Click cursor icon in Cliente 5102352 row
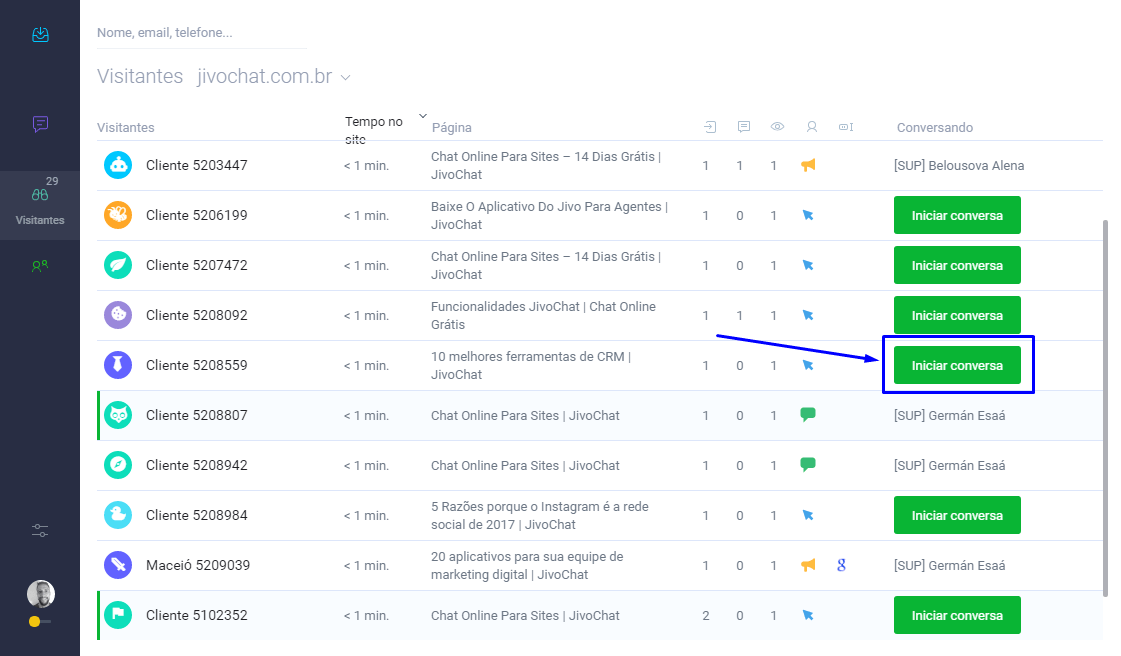The image size is (1121, 656). [808, 615]
